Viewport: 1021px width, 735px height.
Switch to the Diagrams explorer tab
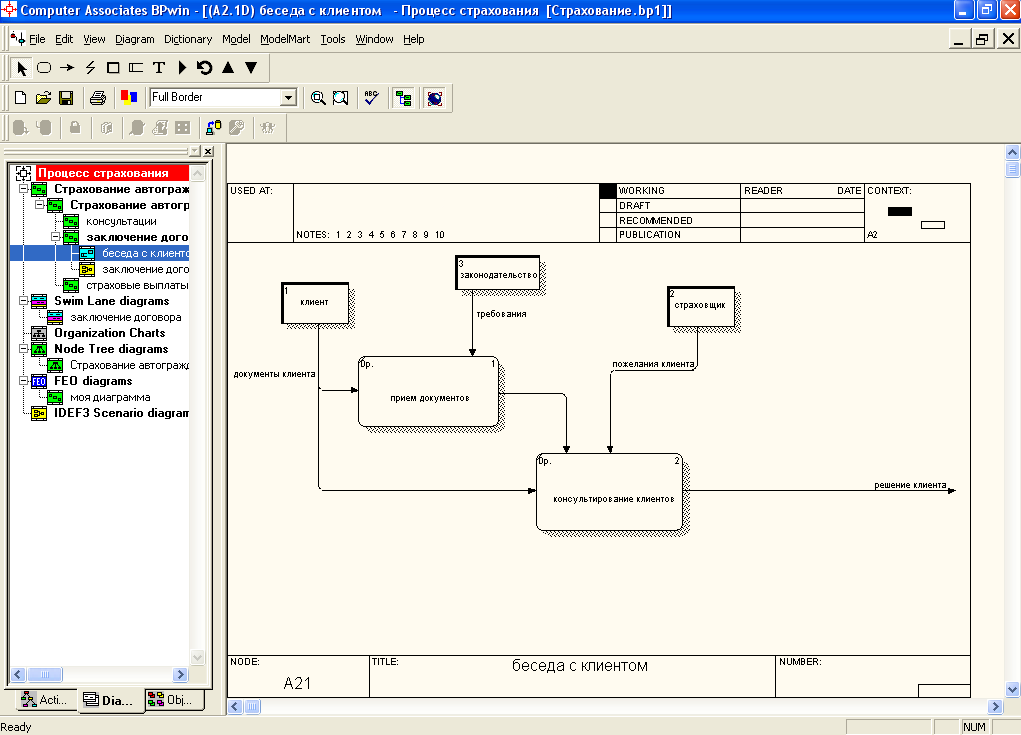(109, 700)
